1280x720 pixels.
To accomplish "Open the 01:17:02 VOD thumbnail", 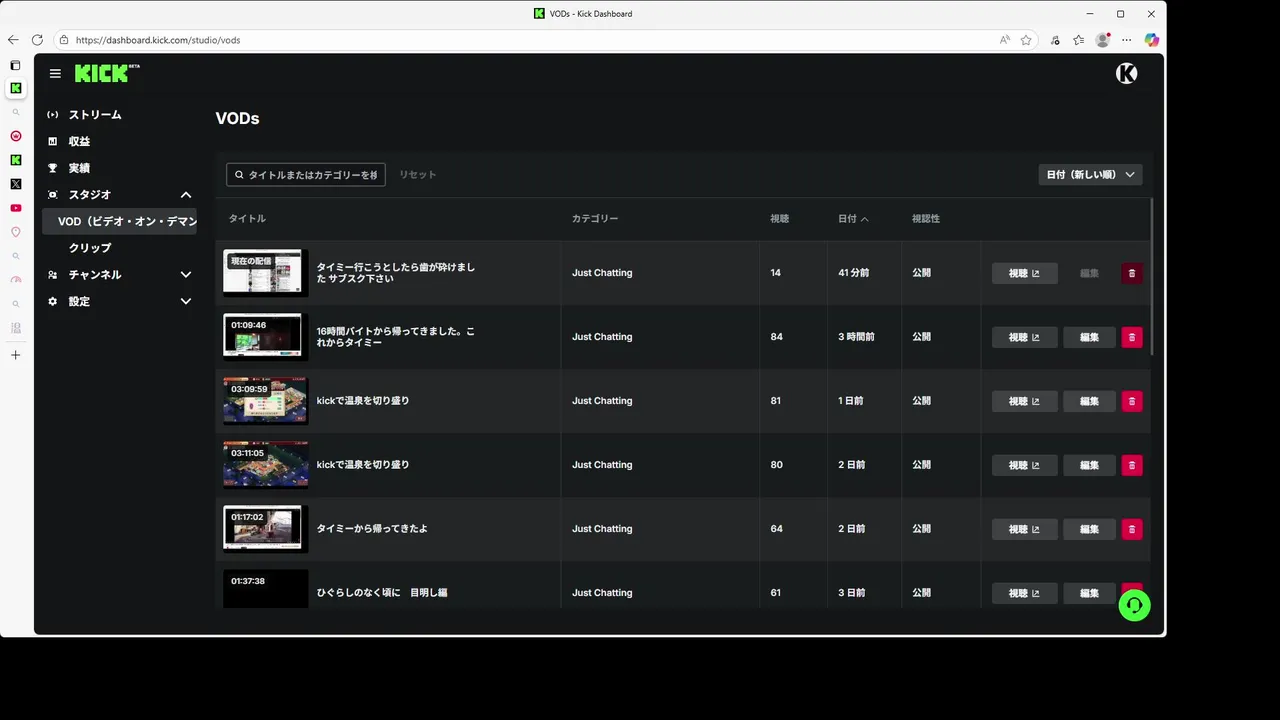I will point(265,529).
